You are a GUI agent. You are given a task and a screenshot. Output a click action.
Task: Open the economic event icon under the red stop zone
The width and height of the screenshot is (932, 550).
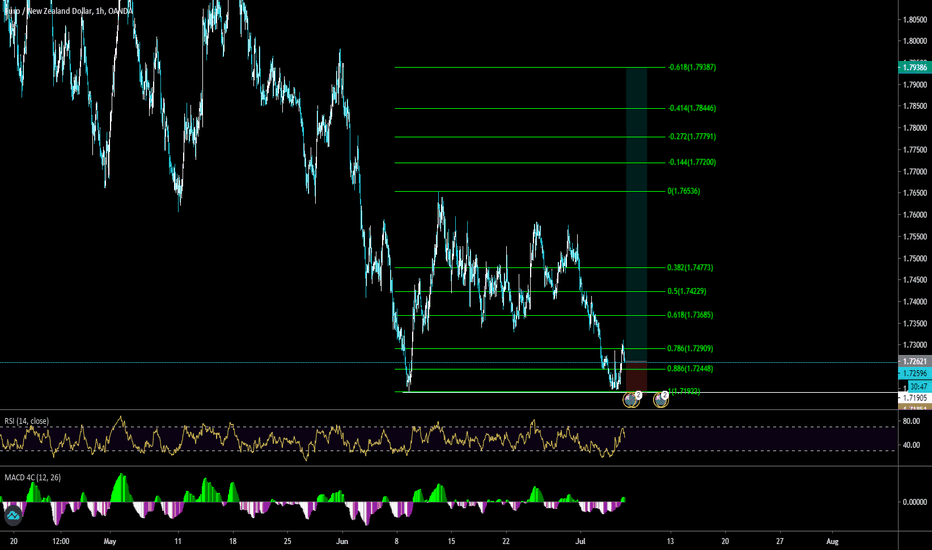[631, 400]
